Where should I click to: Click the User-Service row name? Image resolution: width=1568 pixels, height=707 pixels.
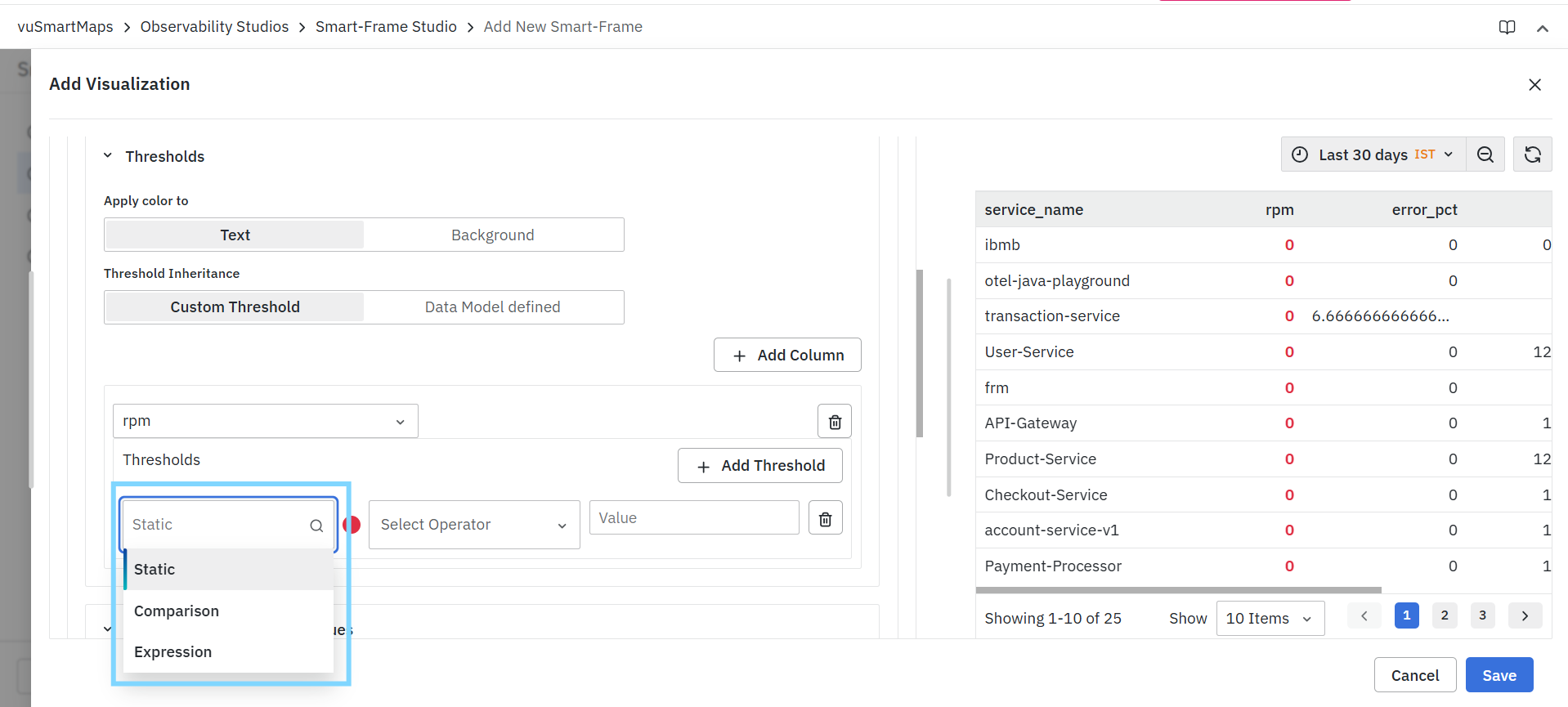point(1029,352)
